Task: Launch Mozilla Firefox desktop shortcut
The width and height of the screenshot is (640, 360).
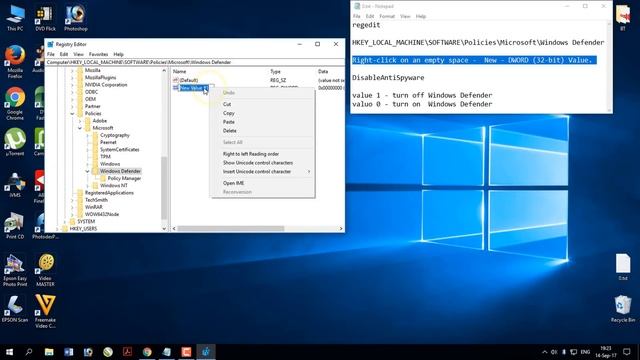Action: coord(15,62)
